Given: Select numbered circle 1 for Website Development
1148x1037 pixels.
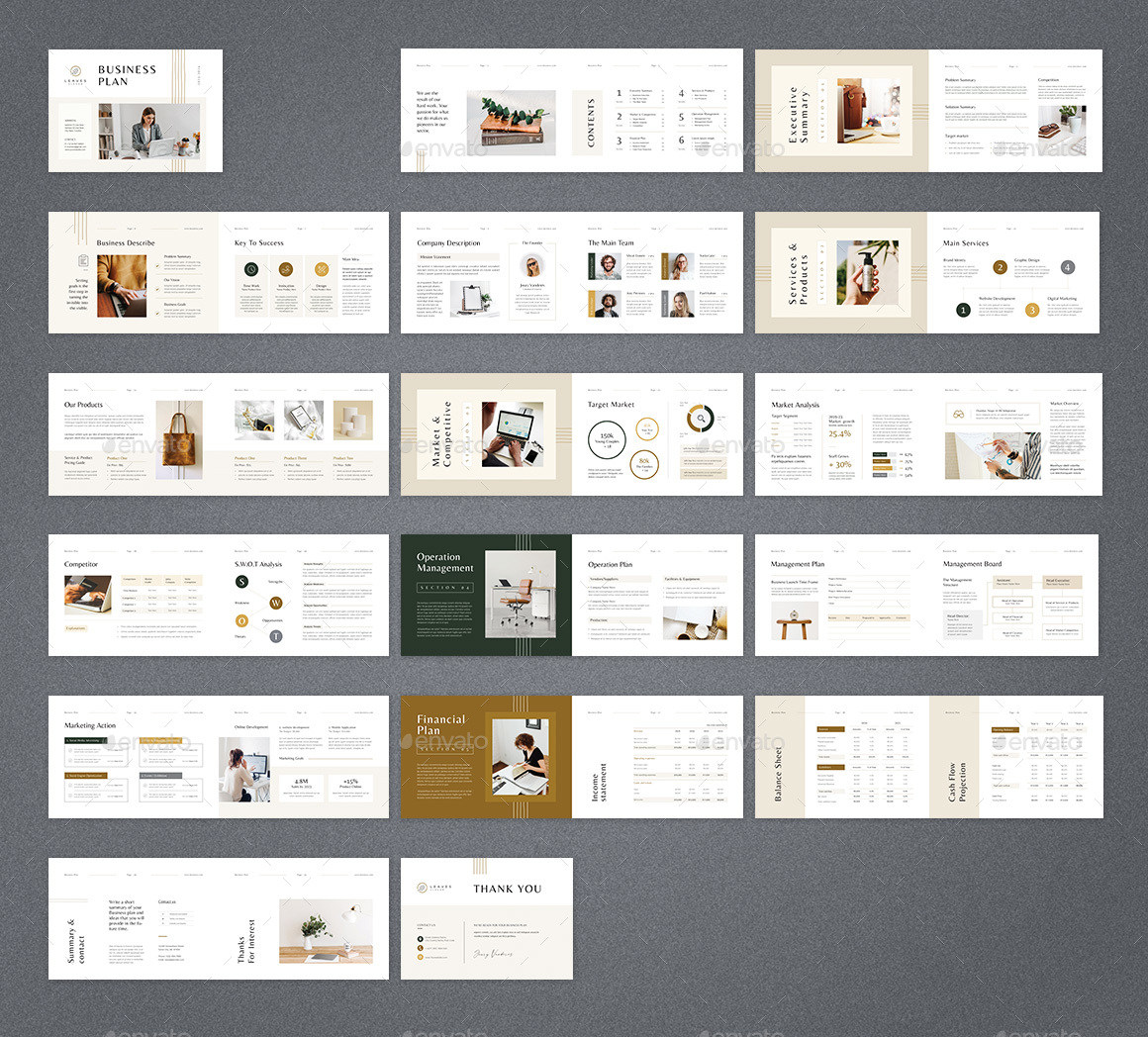Looking at the screenshot, I should (963, 310).
